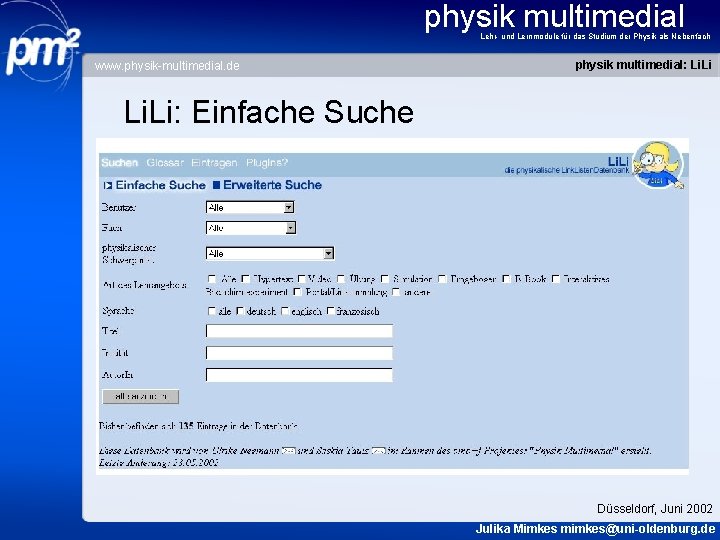This screenshot has width=720, height=540.
Task: Tick the Hypertext checkbox
Action: point(246,279)
